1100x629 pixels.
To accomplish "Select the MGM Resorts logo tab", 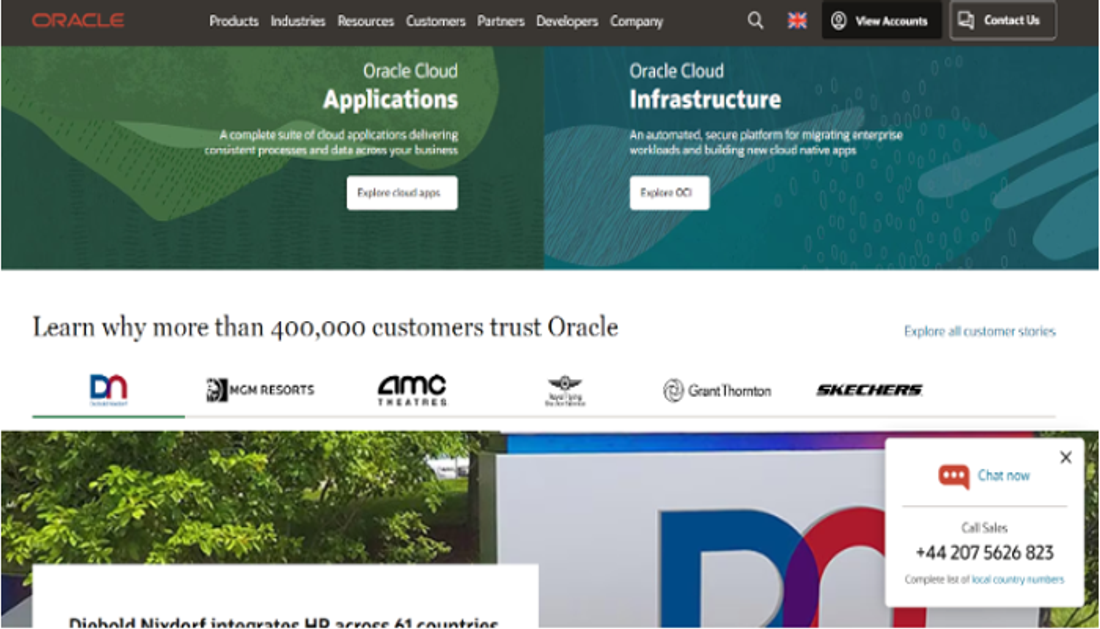I will pyautogui.click(x=260, y=390).
